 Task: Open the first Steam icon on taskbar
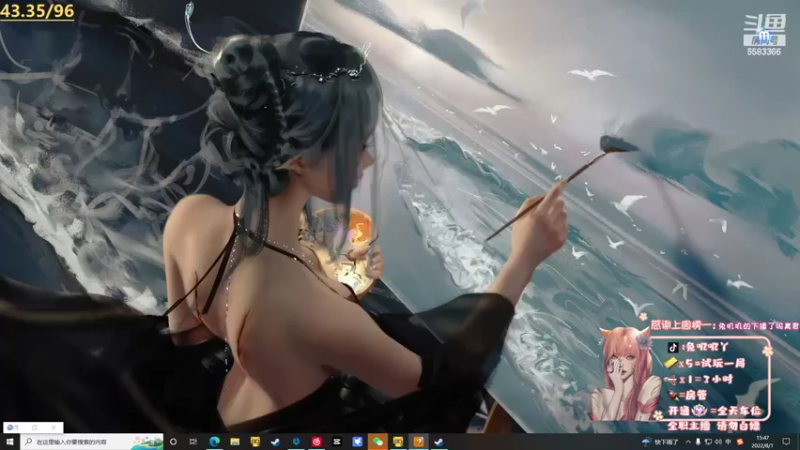(276, 442)
